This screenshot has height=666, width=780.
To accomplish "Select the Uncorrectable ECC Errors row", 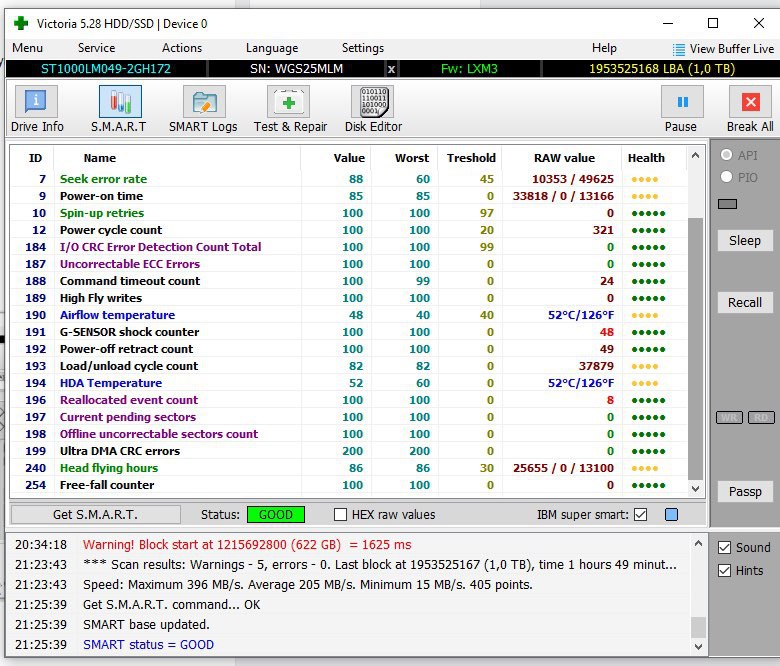I will (x=349, y=264).
